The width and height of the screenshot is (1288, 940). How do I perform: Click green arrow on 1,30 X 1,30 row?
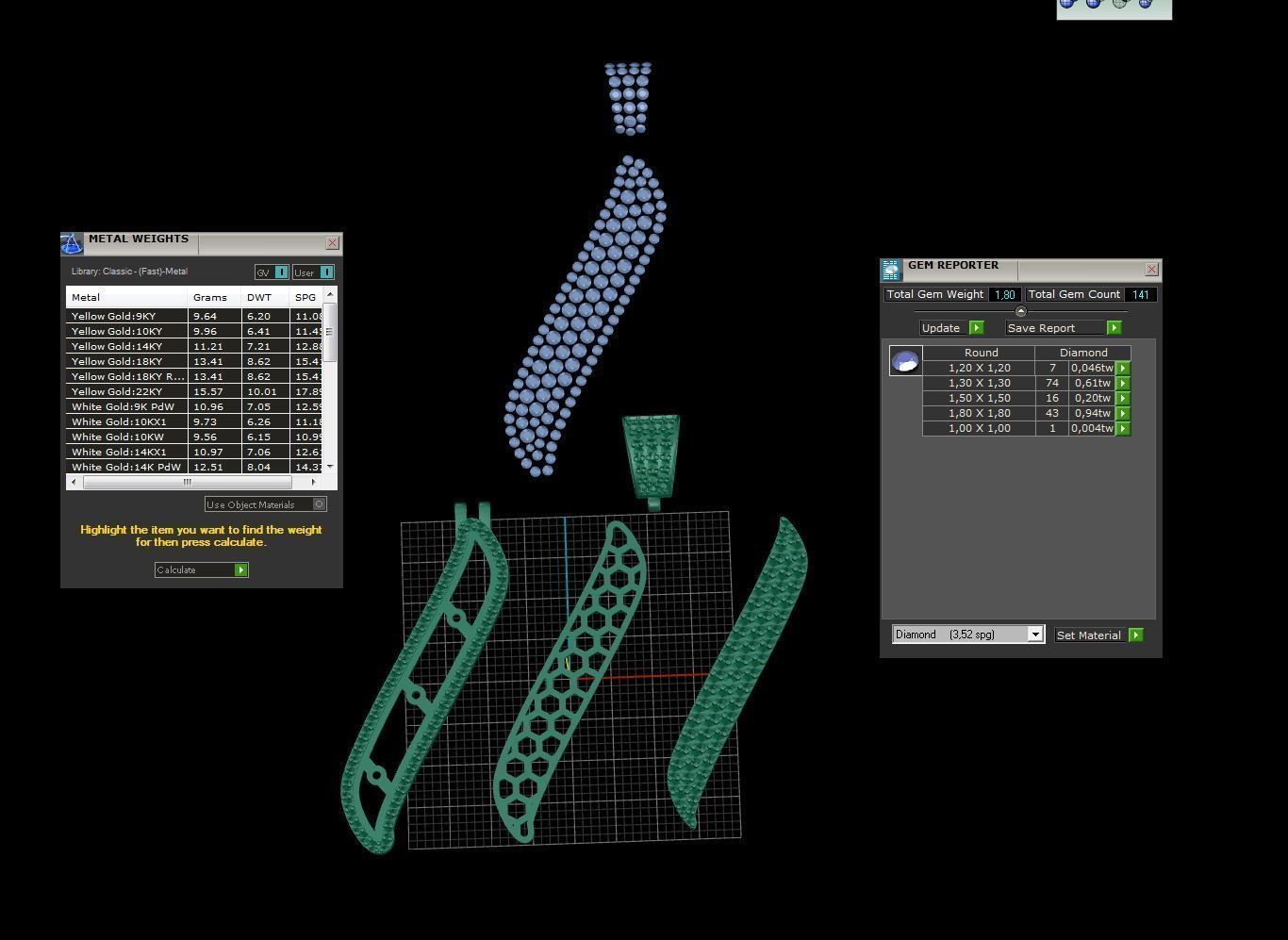tap(1123, 383)
